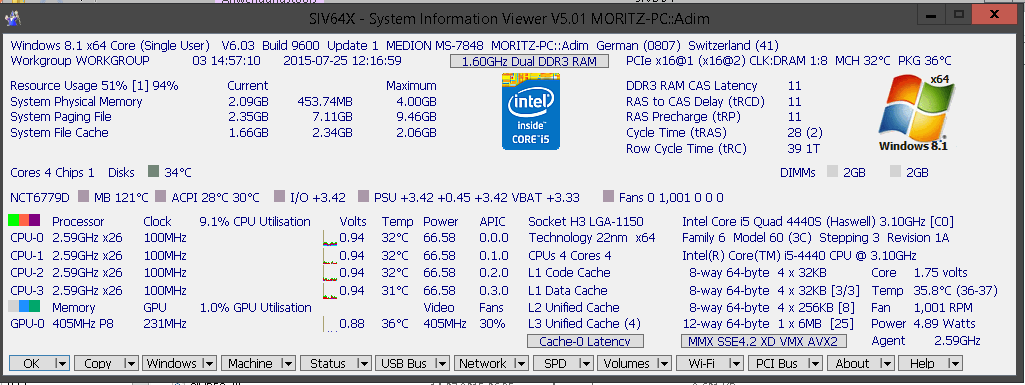Expand the PCI Bus dropdown arrow
Screen dimensions: 1025x385
(x=815, y=363)
